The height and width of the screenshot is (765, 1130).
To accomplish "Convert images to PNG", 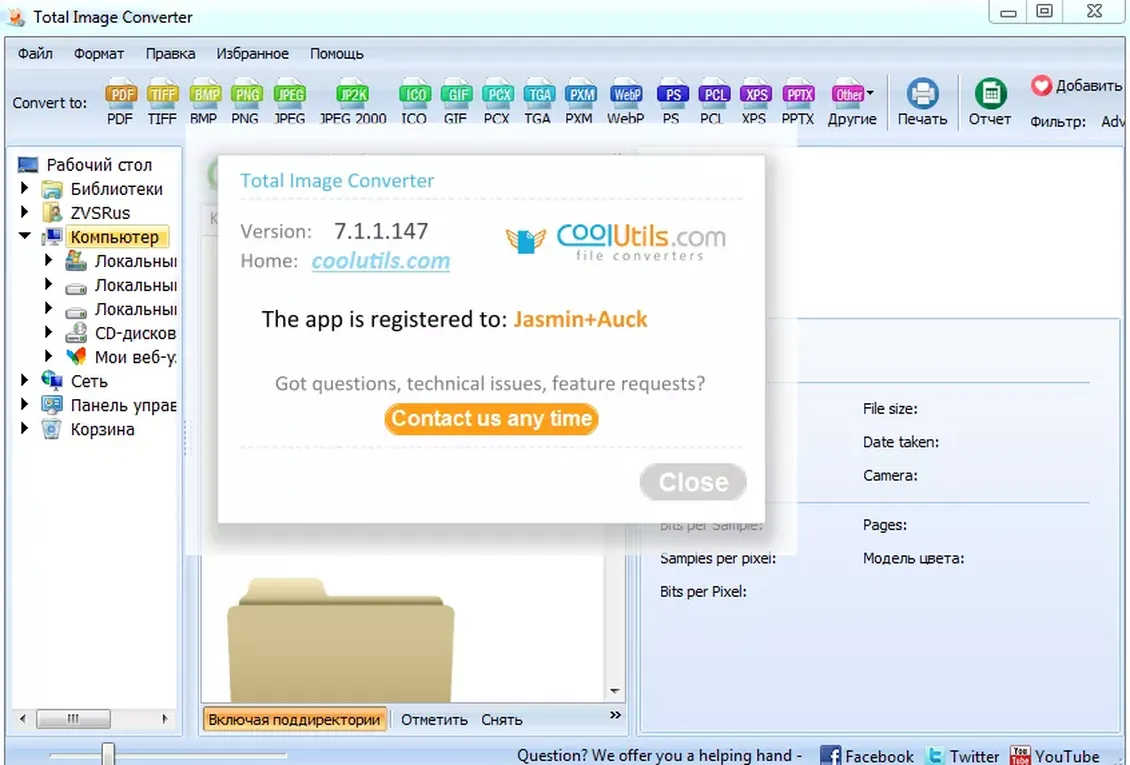I will point(246,102).
